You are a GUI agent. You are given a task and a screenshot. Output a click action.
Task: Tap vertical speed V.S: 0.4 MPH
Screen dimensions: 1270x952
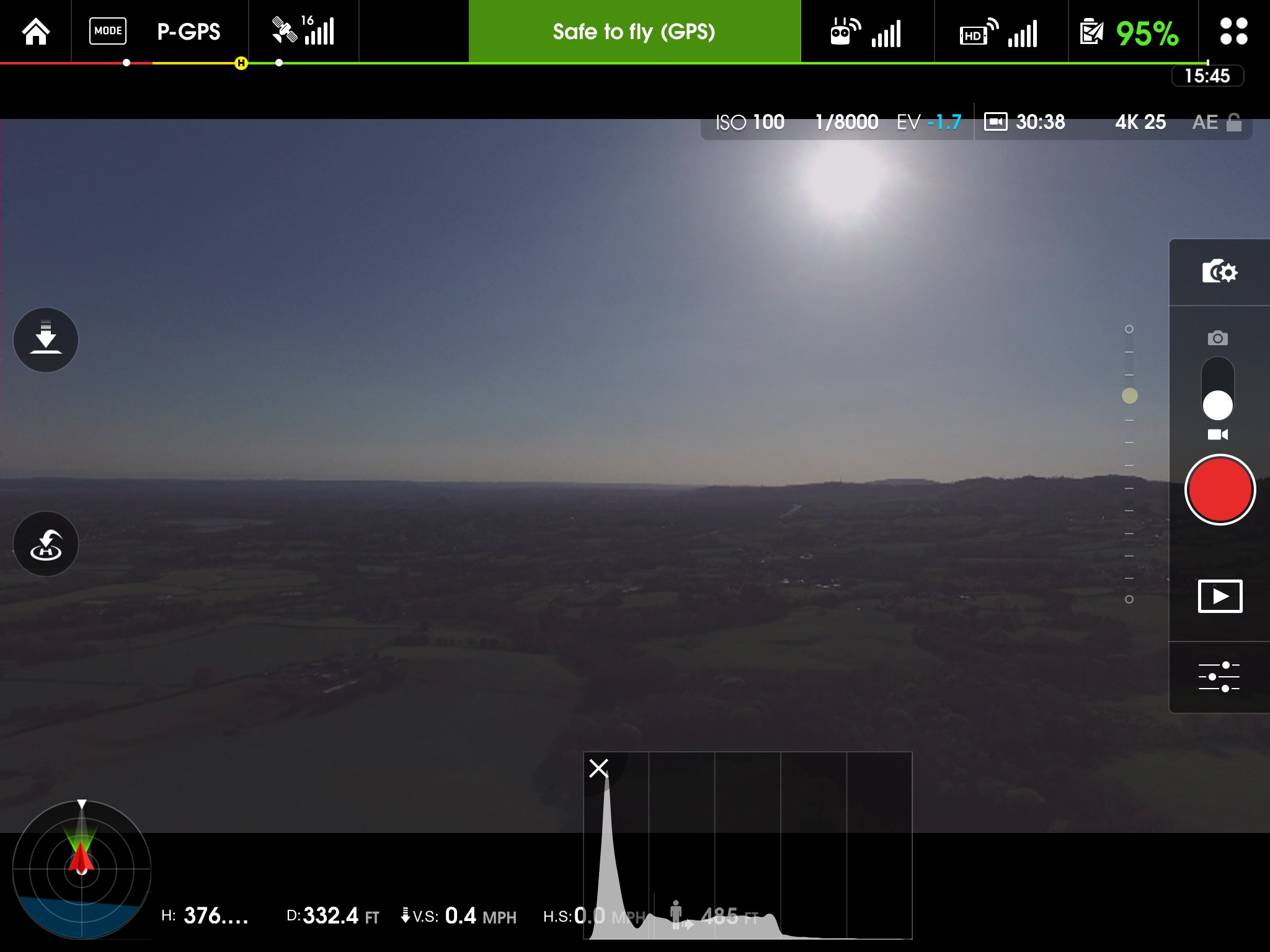[459, 915]
